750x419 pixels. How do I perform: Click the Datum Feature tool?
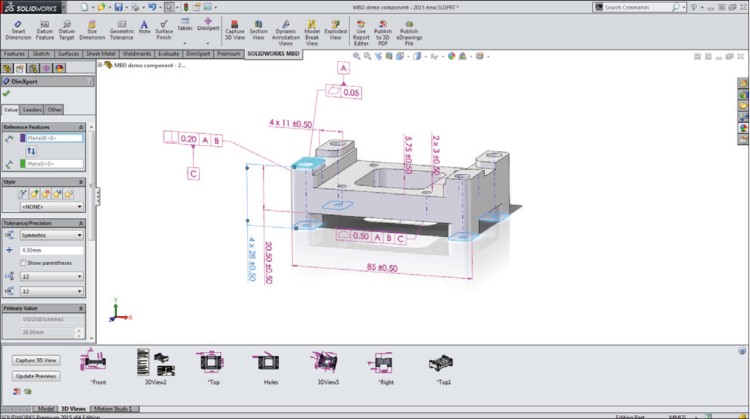tap(44, 28)
